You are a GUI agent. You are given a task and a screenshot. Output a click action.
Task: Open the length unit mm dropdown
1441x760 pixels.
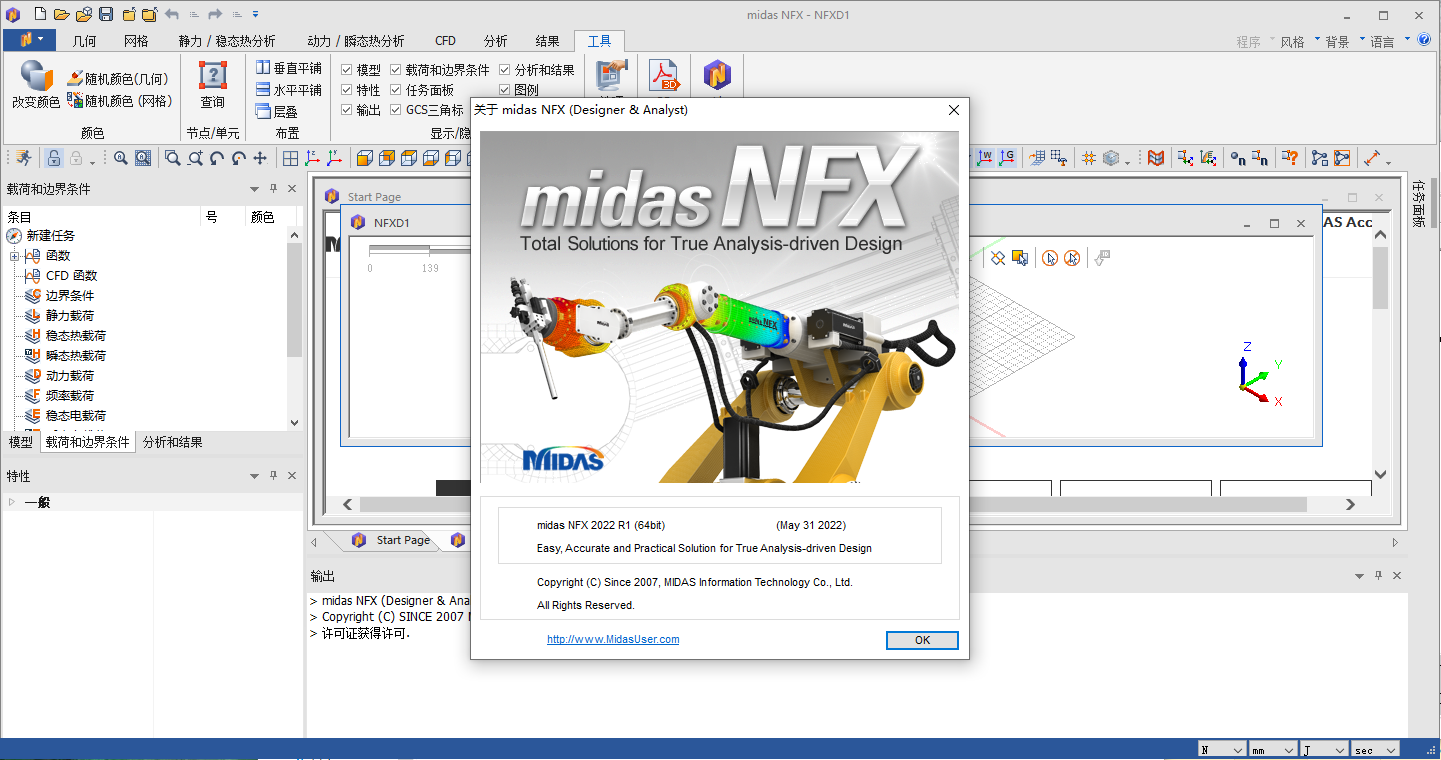click(x=1288, y=750)
